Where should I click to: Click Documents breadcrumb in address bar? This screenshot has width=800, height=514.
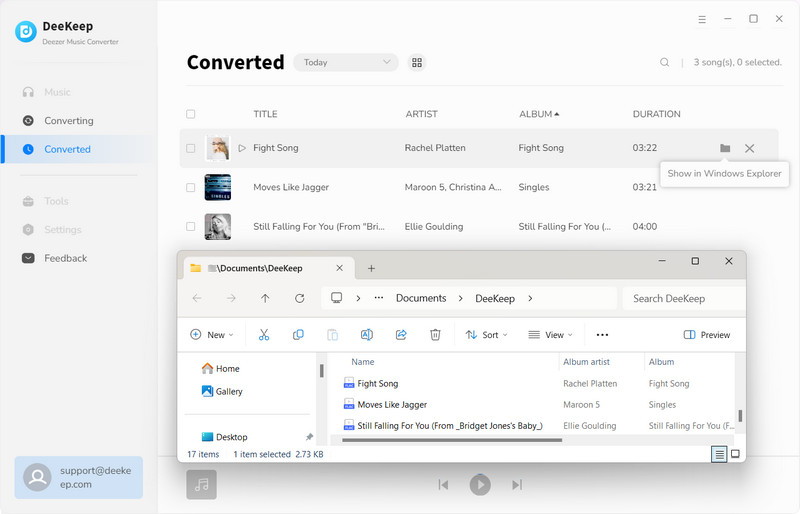click(421, 298)
